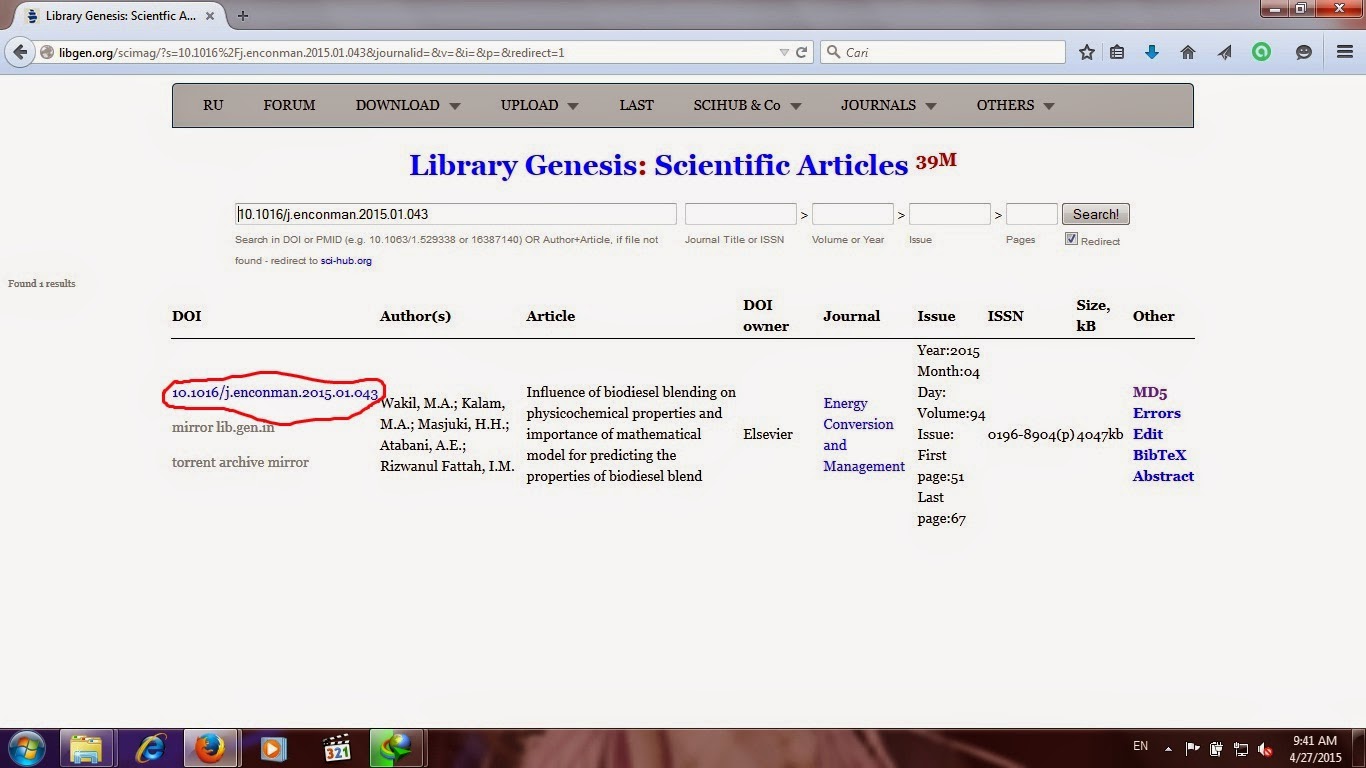Screen dimensions: 1366x768
Task: Focus the DOI search input field
Action: pyautogui.click(x=456, y=214)
